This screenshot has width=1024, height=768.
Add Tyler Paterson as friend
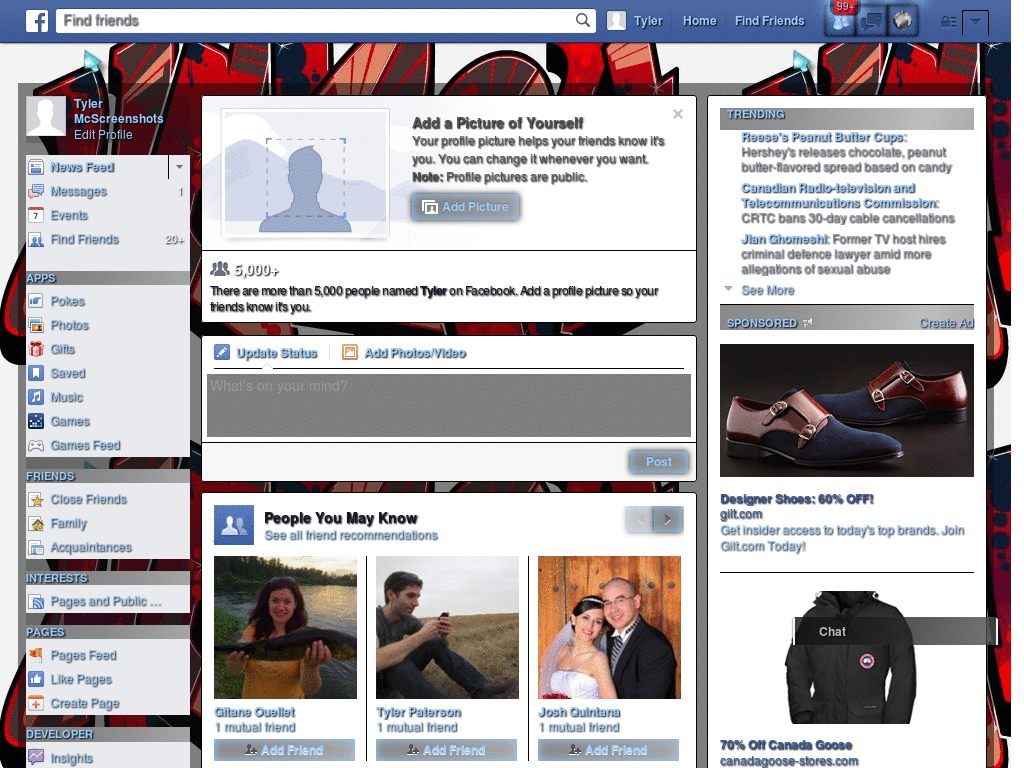447,750
